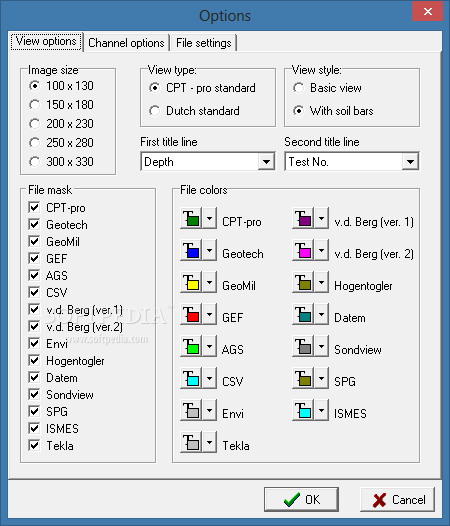Screen dimensions: 450x526
Task: Expand the First title line combo box
Action: pos(266,162)
